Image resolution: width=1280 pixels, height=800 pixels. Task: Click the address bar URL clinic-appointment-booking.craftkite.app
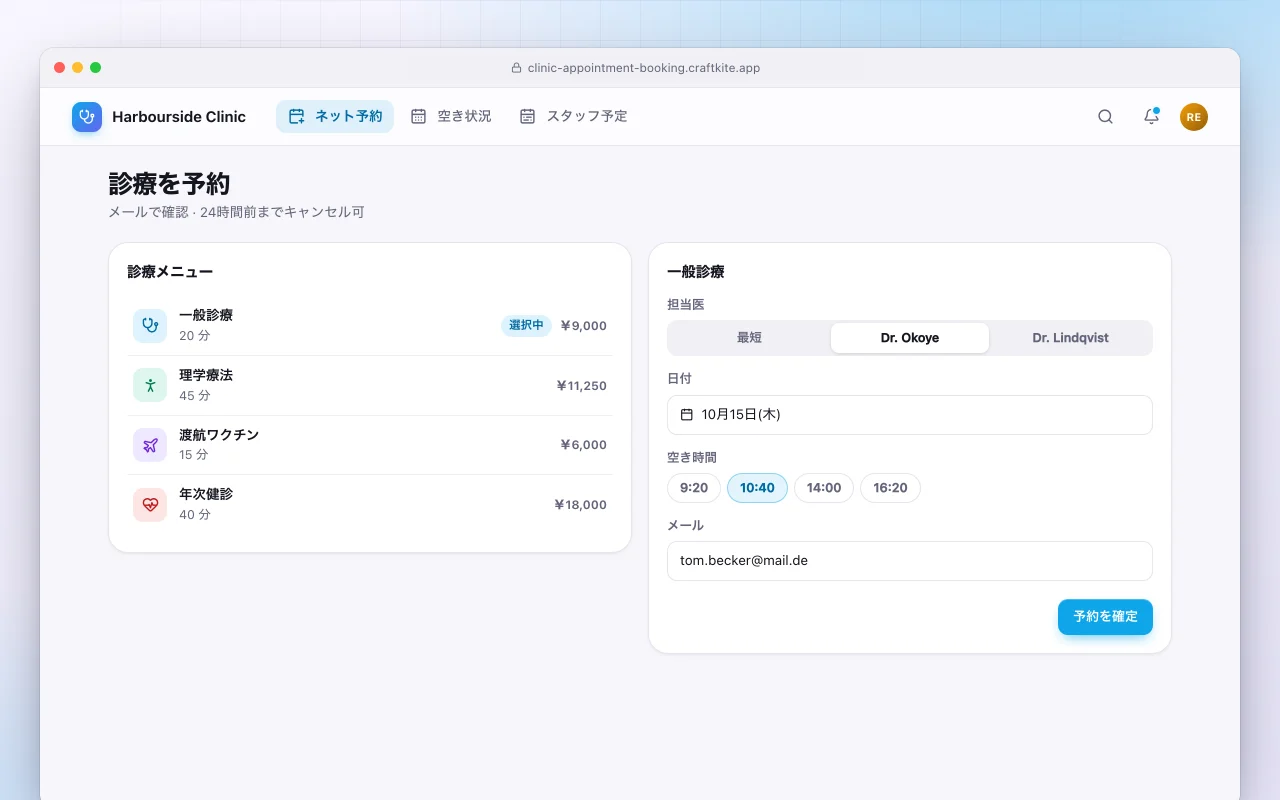(644, 68)
